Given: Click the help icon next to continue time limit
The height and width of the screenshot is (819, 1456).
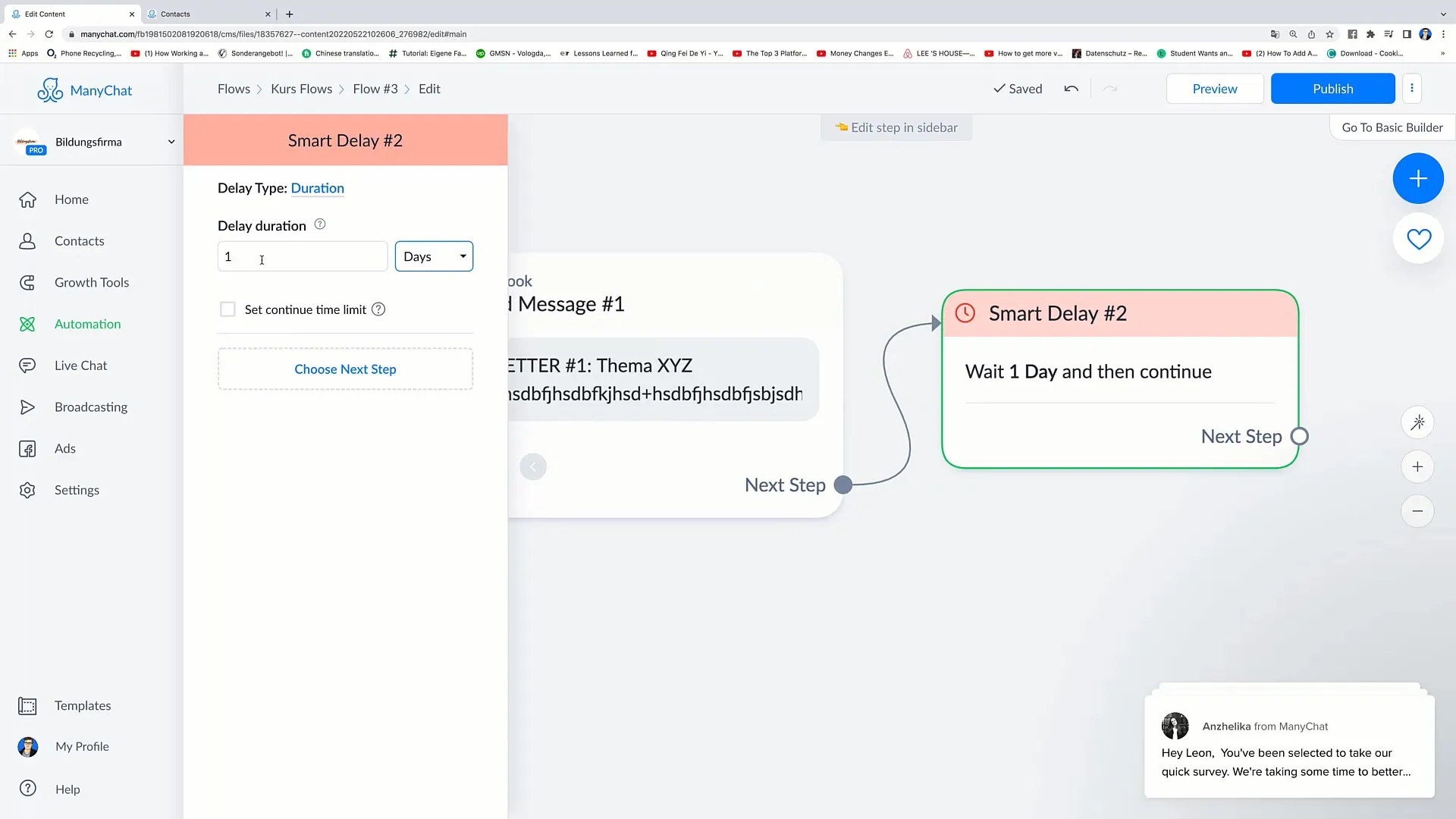Looking at the screenshot, I should 378,309.
